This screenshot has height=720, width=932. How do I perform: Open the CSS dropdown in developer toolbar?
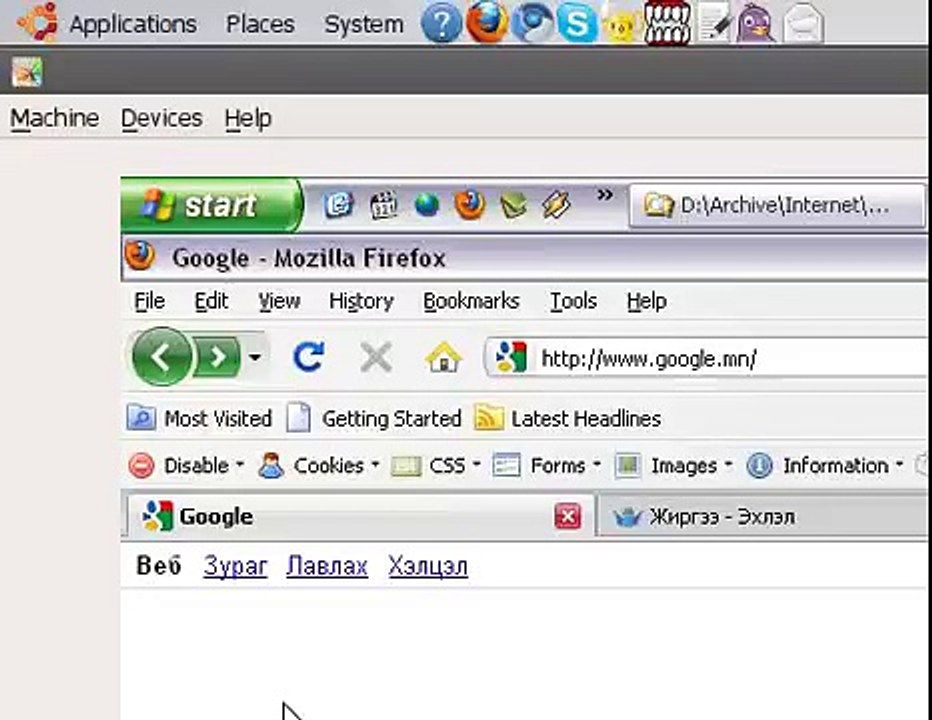[436, 466]
